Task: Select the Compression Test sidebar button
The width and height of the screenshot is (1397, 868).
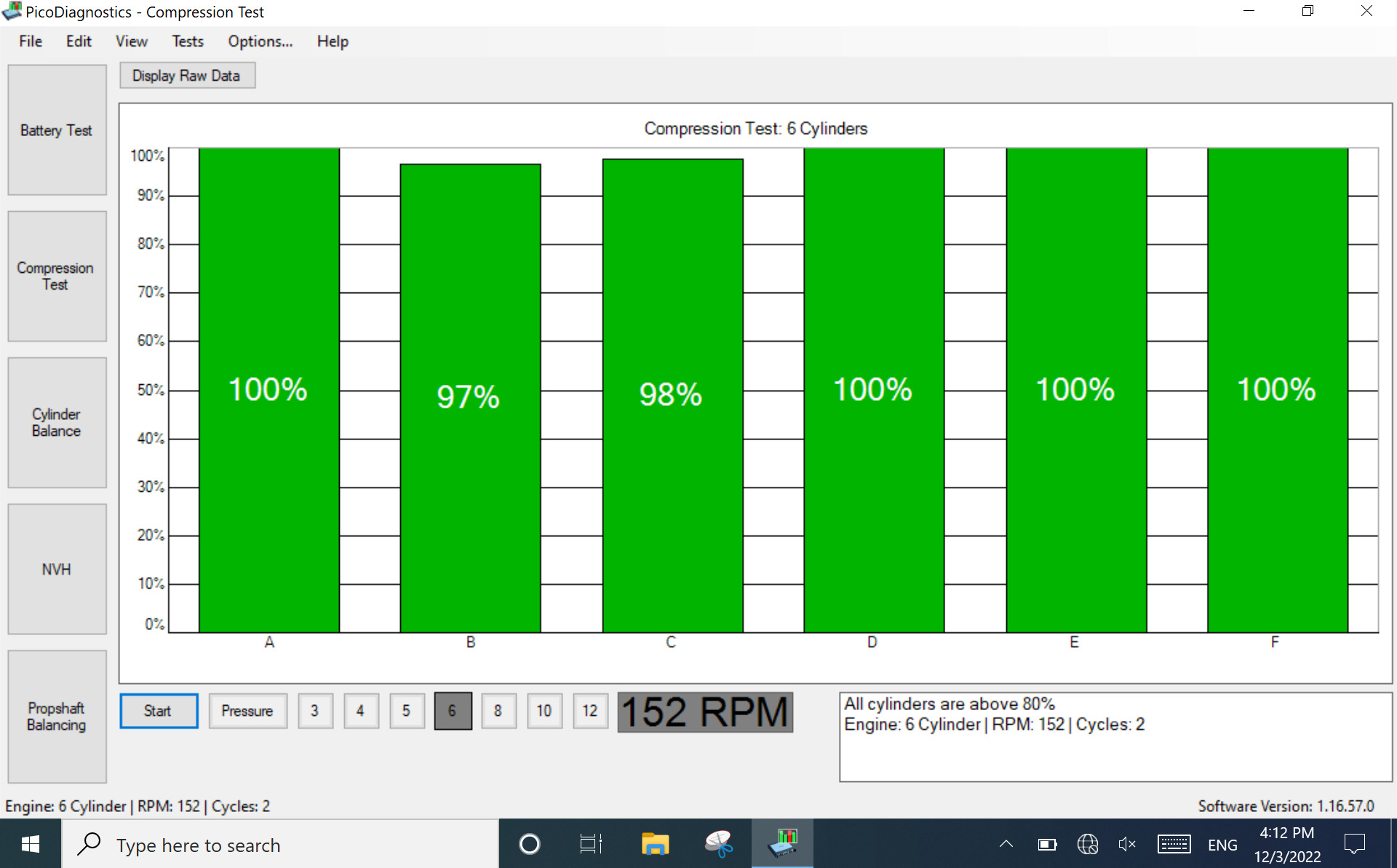Action: point(57,276)
